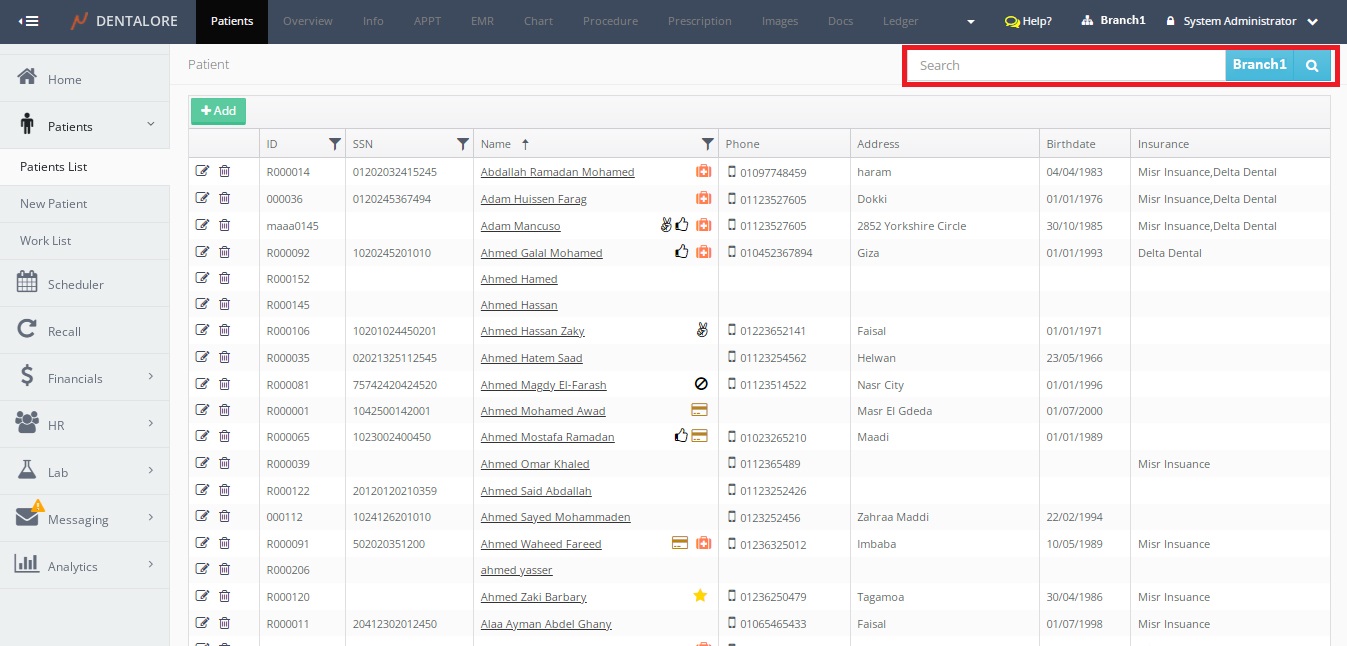1347x646 pixels.
Task: Click the green Add button
Action: tap(218, 111)
